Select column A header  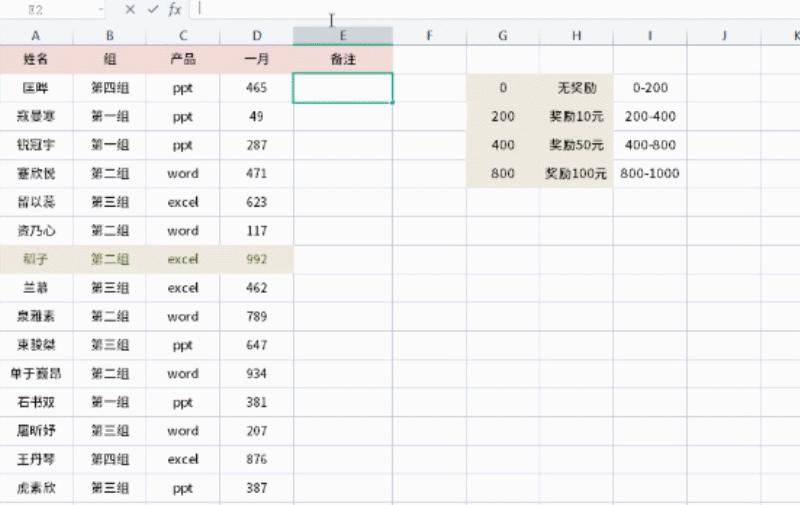35,36
